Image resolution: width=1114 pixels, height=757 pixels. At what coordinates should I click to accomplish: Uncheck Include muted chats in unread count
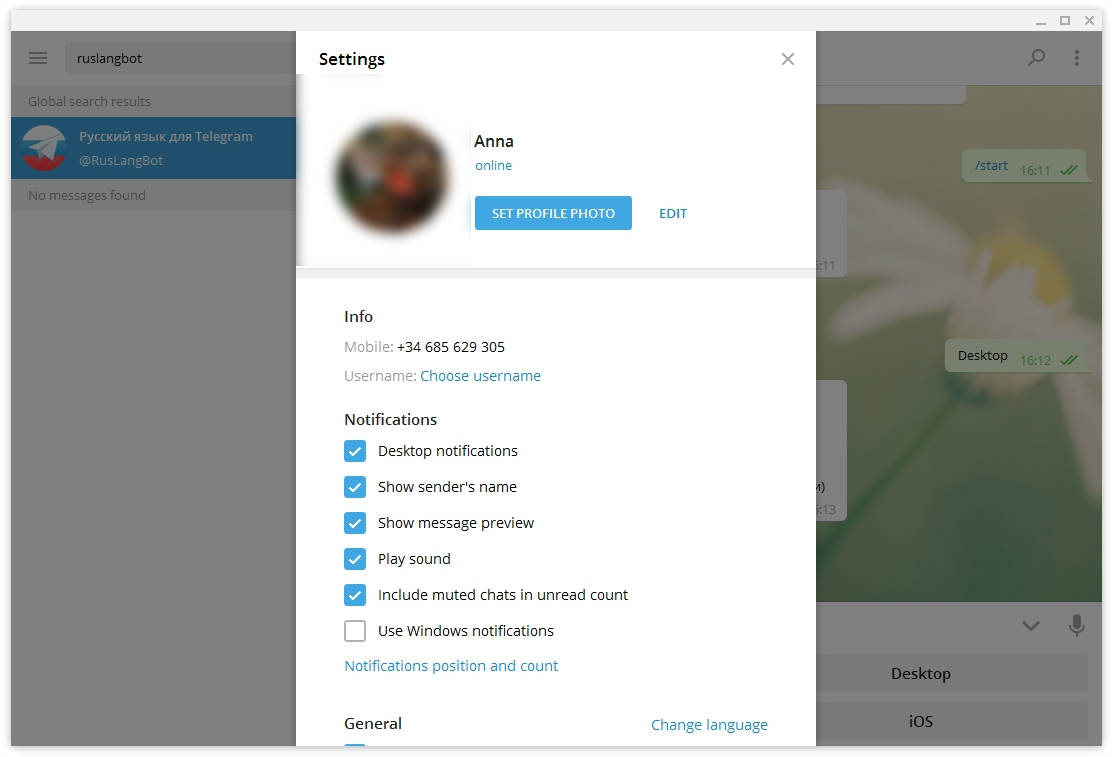(355, 595)
